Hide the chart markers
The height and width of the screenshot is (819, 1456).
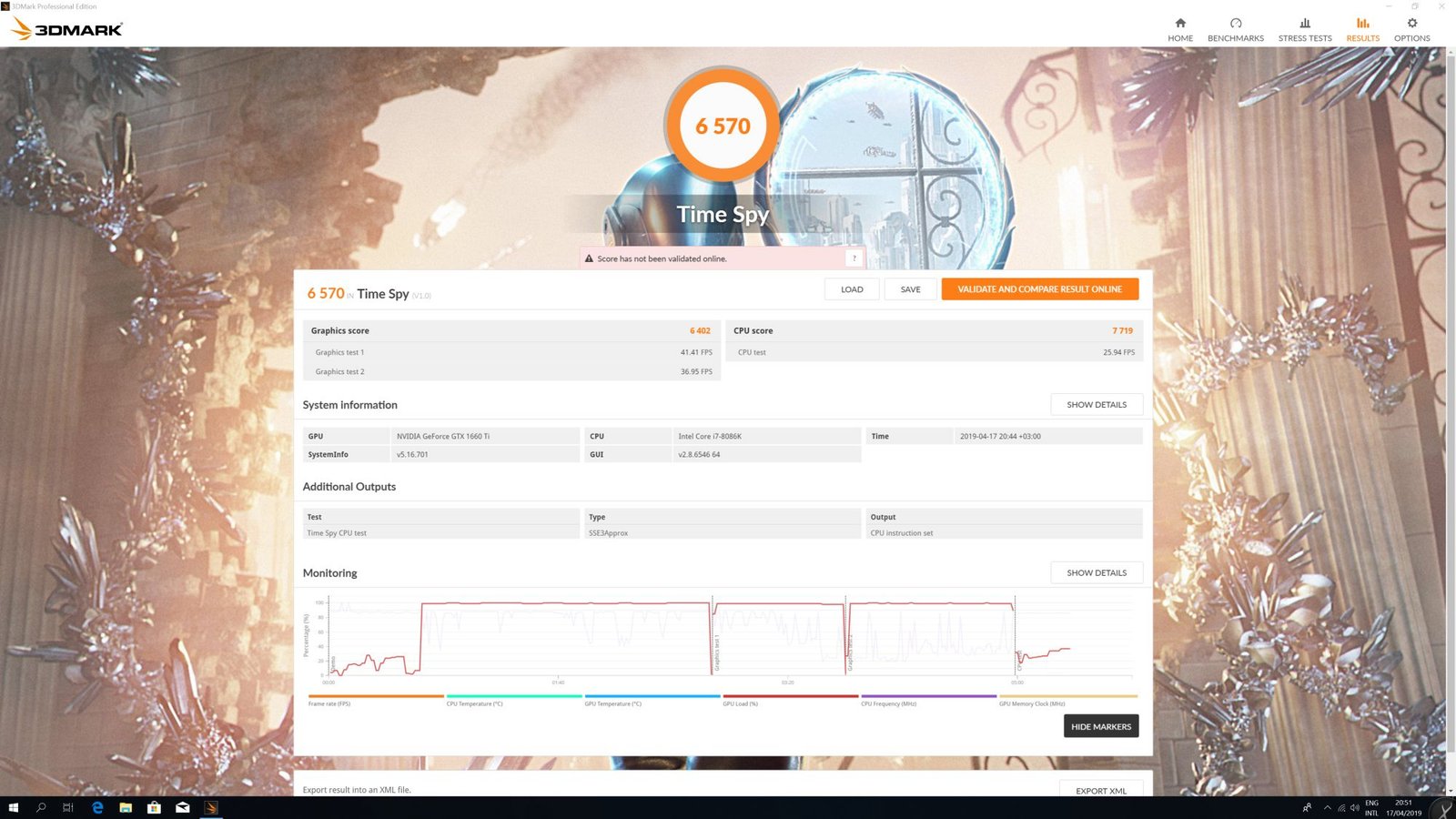click(1101, 726)
